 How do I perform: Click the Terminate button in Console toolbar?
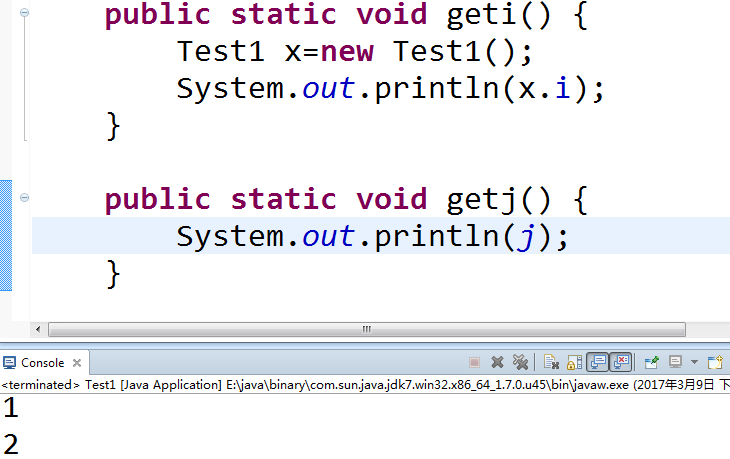point(474,362)
